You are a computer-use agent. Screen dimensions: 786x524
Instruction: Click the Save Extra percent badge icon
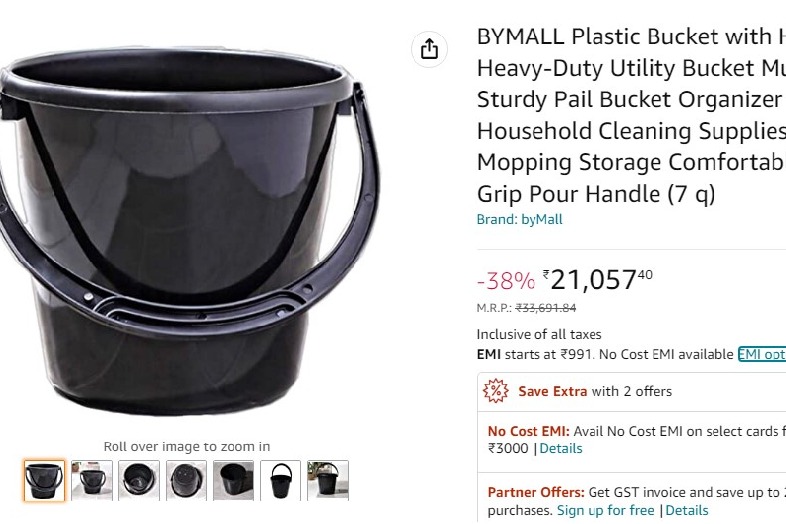(495, 391)
